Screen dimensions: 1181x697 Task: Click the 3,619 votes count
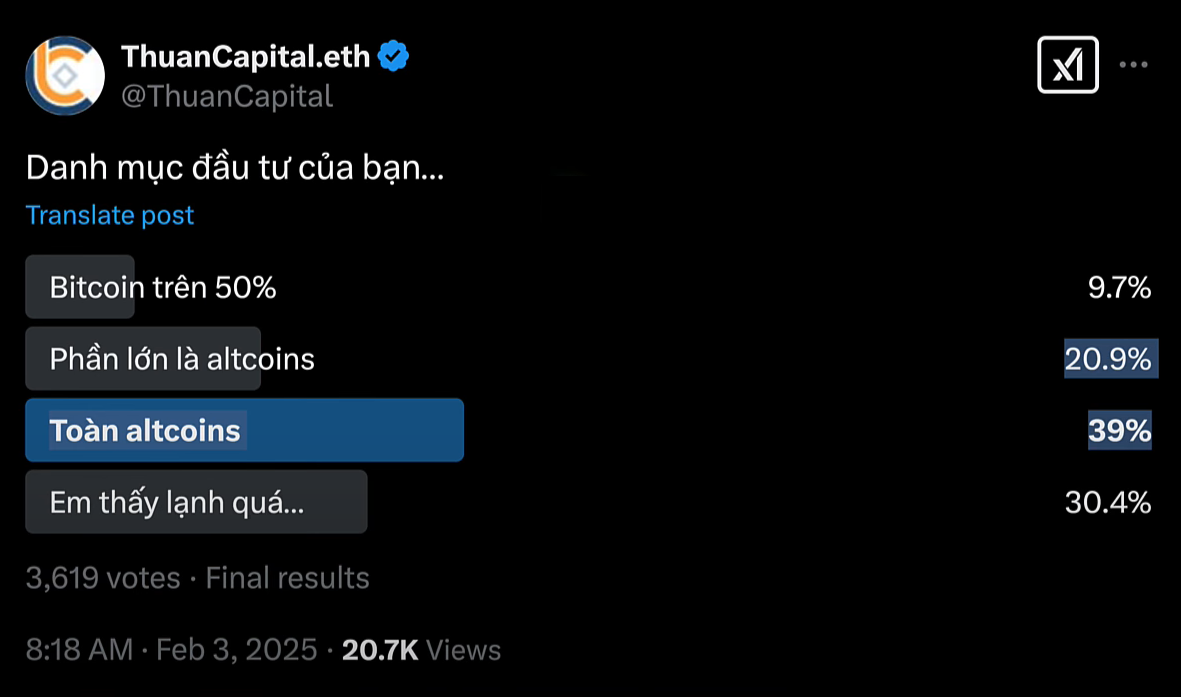[x=103, y=578]
